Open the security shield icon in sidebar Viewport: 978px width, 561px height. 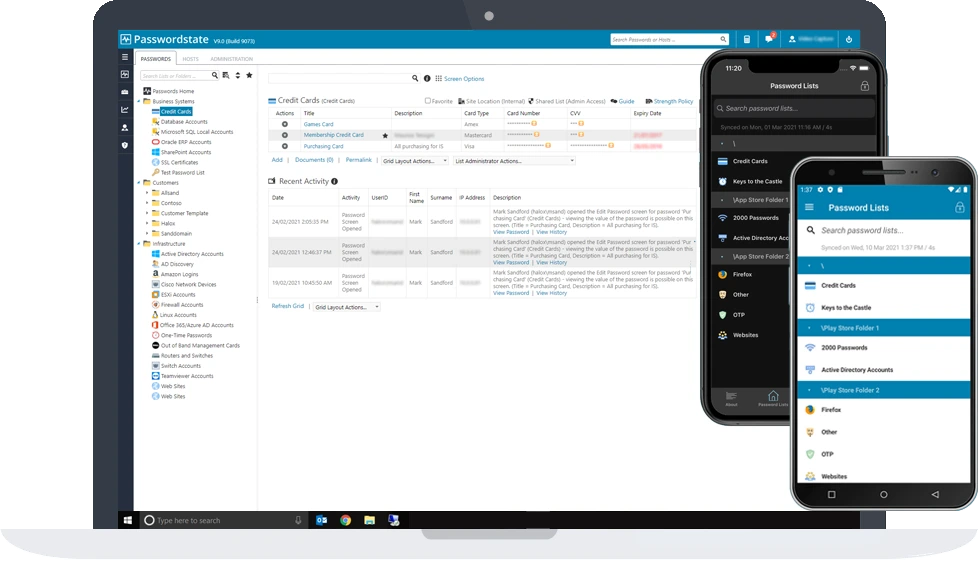pos(125,145)
